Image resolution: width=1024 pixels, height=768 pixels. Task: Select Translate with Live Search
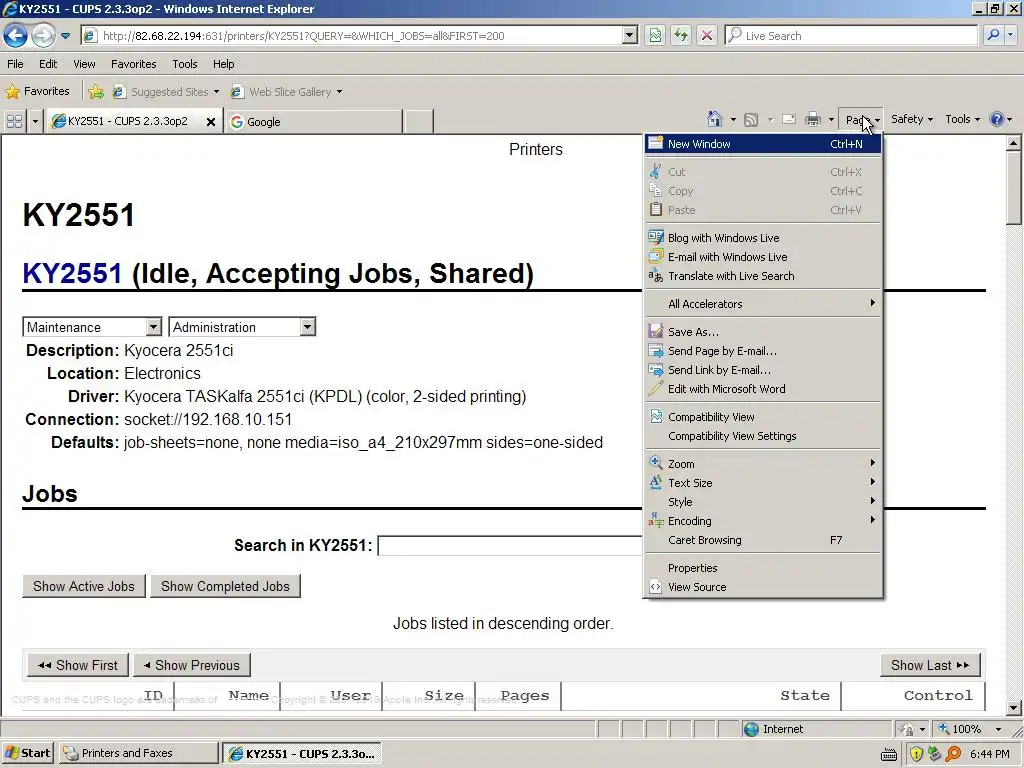pyautogui.click(x=763, y=276)
